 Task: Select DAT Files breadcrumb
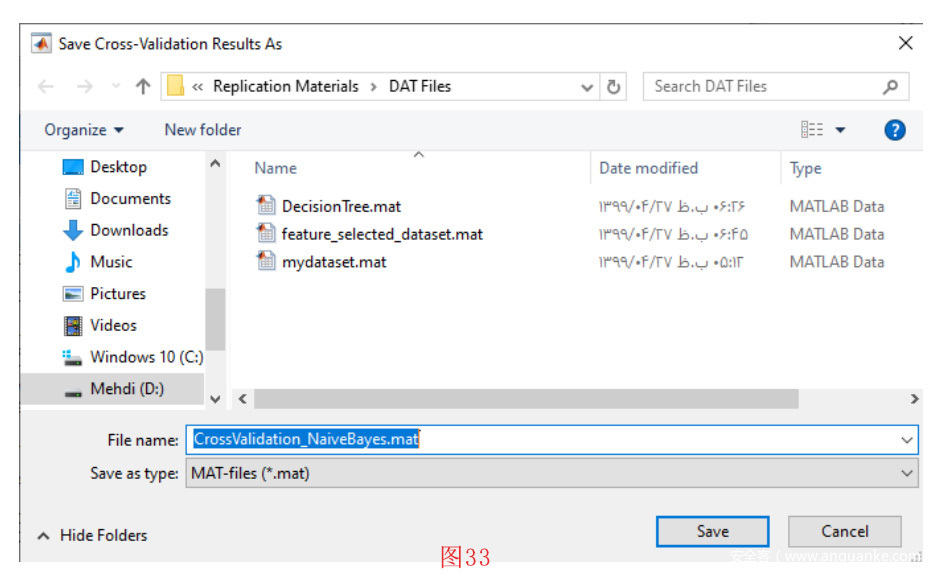(x=420, y=86)
